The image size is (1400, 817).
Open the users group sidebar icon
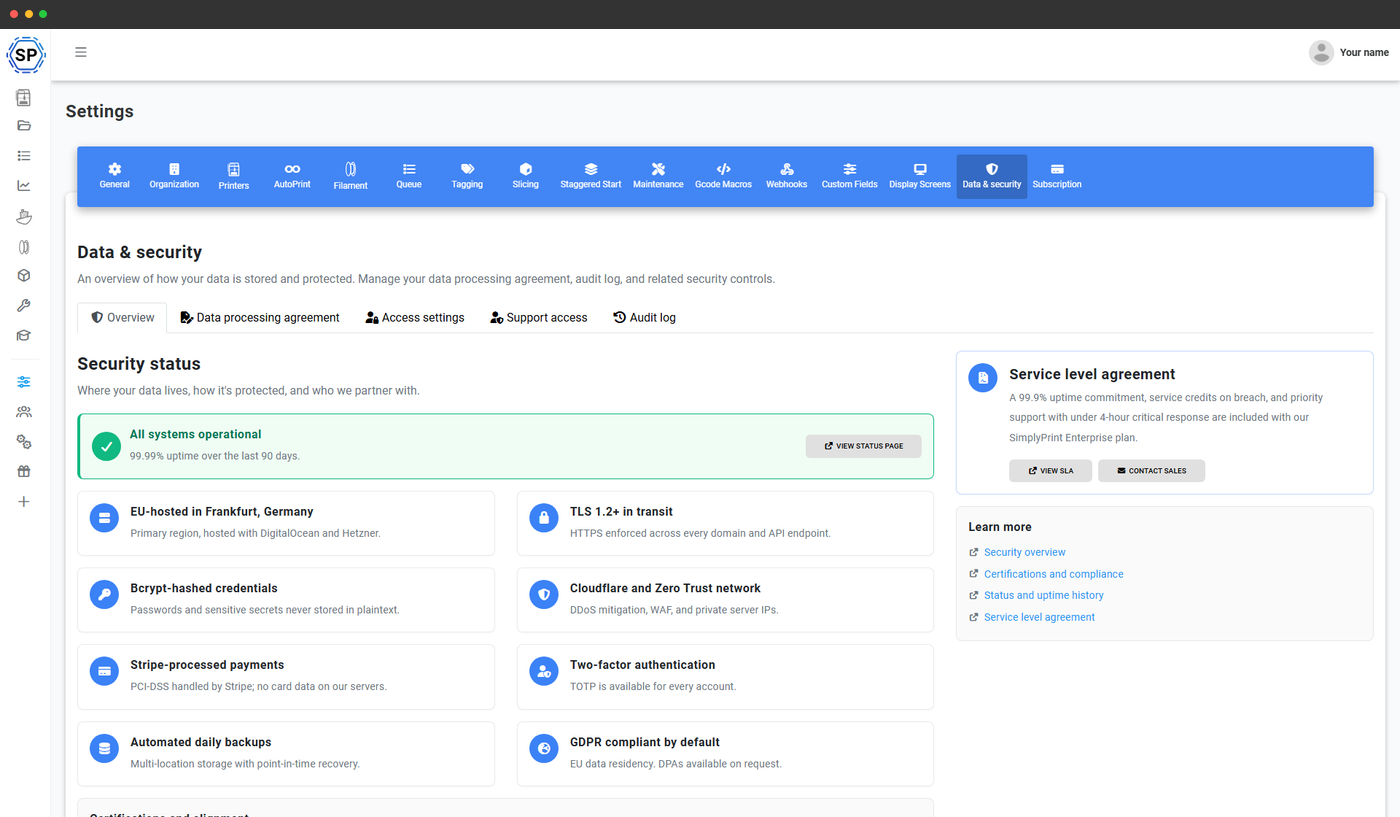(x=24, y=412)
